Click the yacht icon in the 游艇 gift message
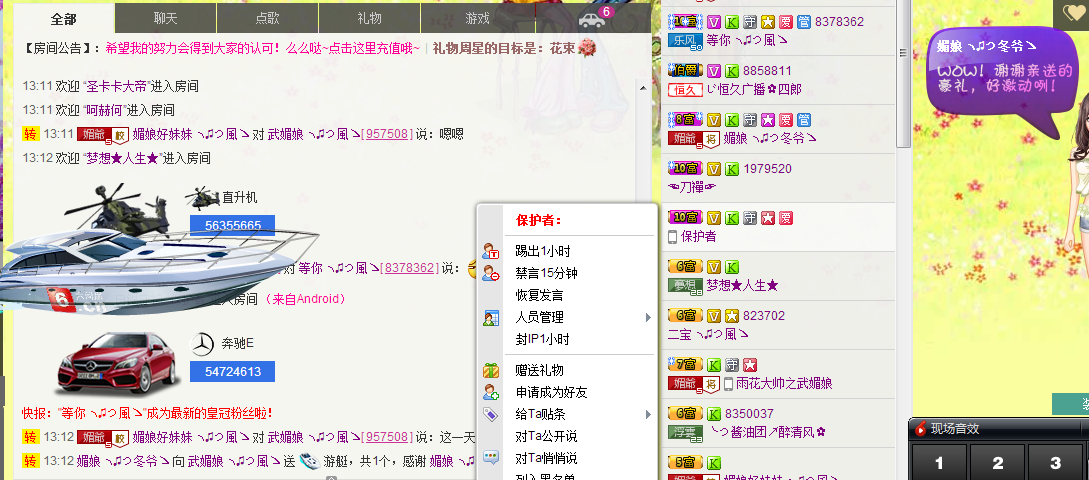Image resolution: width=1089 pixels, height=480 pixels. (309, 461)
